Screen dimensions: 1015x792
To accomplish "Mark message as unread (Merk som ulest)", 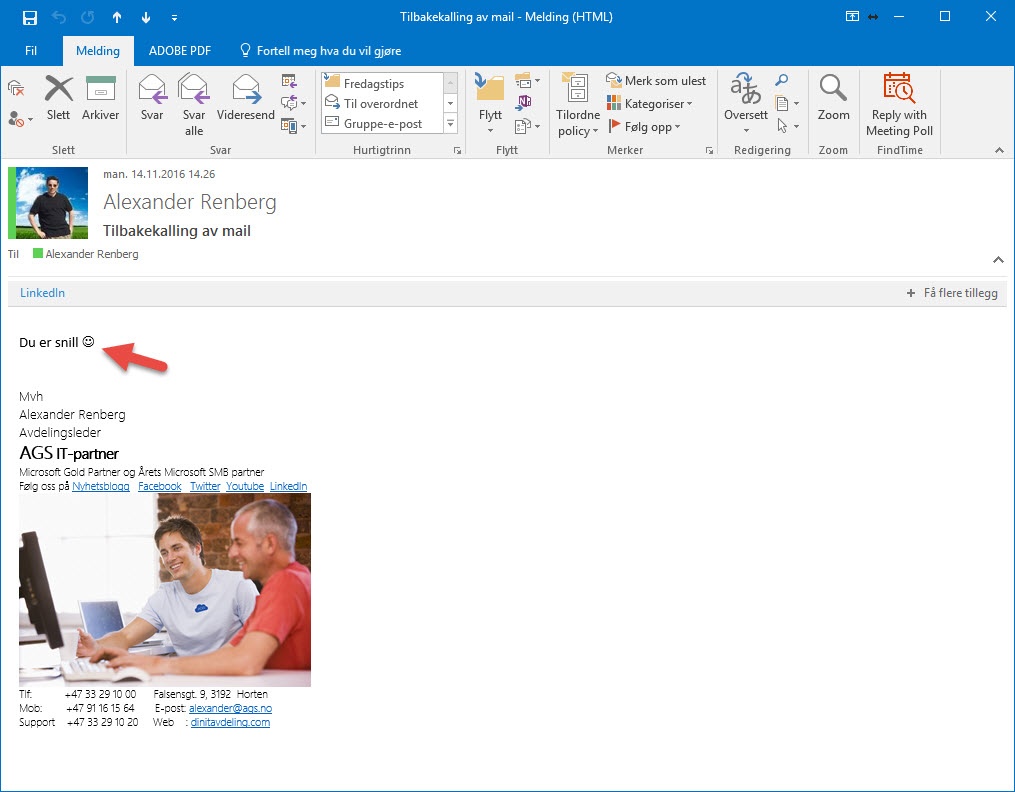I will pos(656,81).
